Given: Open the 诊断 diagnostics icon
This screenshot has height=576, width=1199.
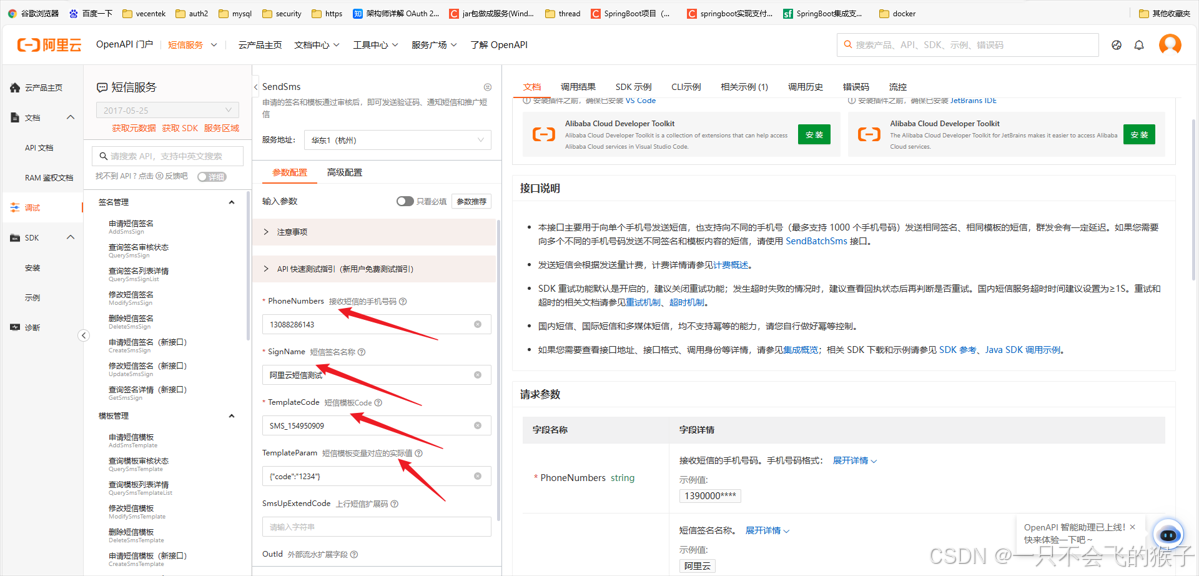Looking at the screenshot, I should pyautogui.click(x=15, y=327).
